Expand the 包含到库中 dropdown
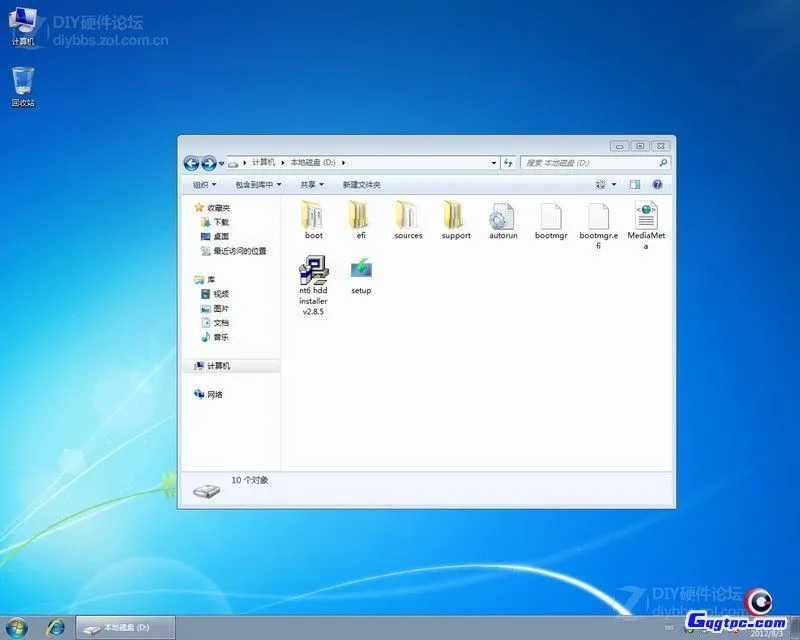Screen dimensions: 800x640 pos(258,185)
